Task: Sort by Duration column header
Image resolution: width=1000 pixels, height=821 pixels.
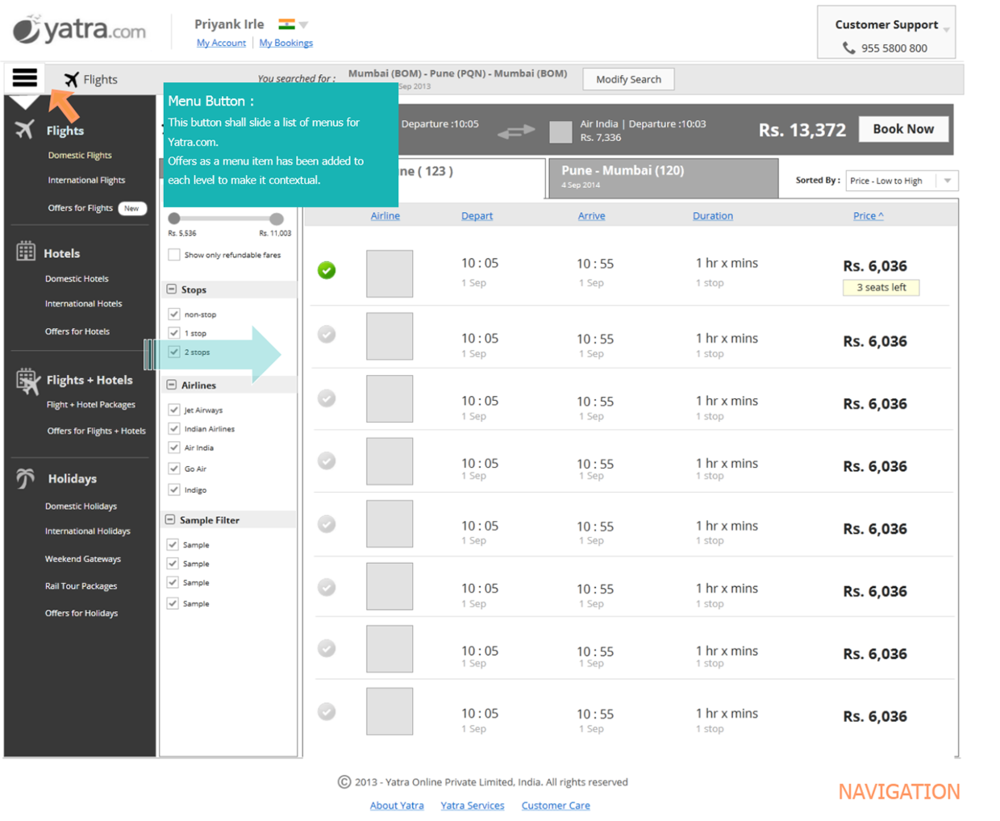Action: coord(712,216)
